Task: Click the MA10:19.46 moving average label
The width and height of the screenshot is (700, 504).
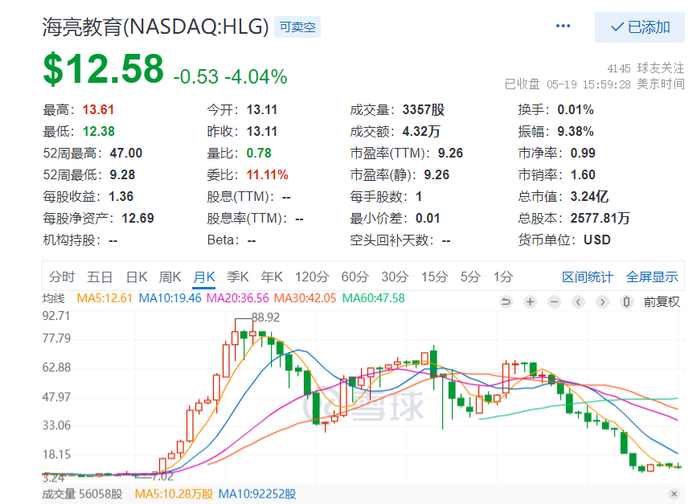Action: click(170, 298)
